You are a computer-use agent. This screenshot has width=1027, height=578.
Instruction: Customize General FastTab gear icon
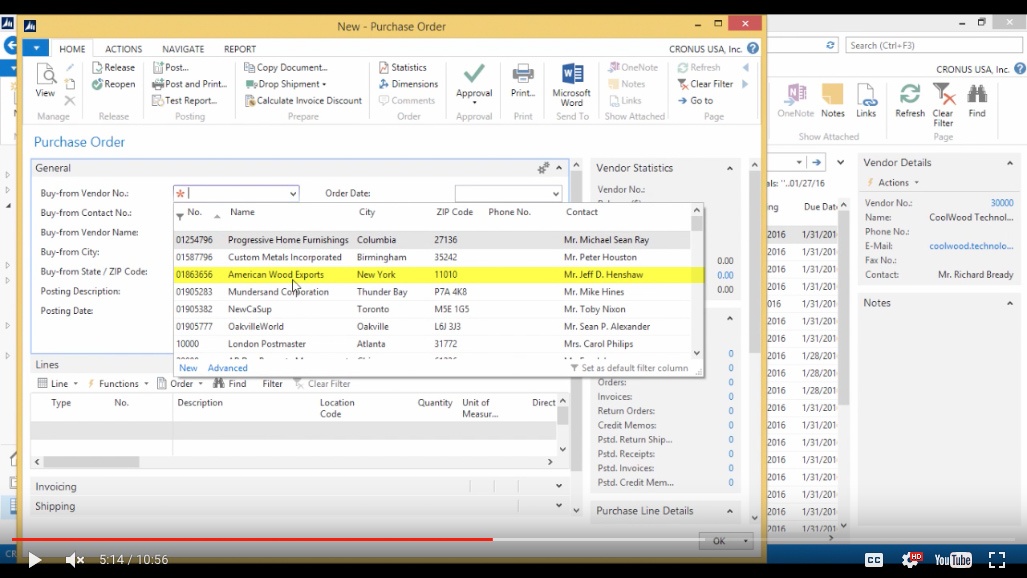pos(544,168)
